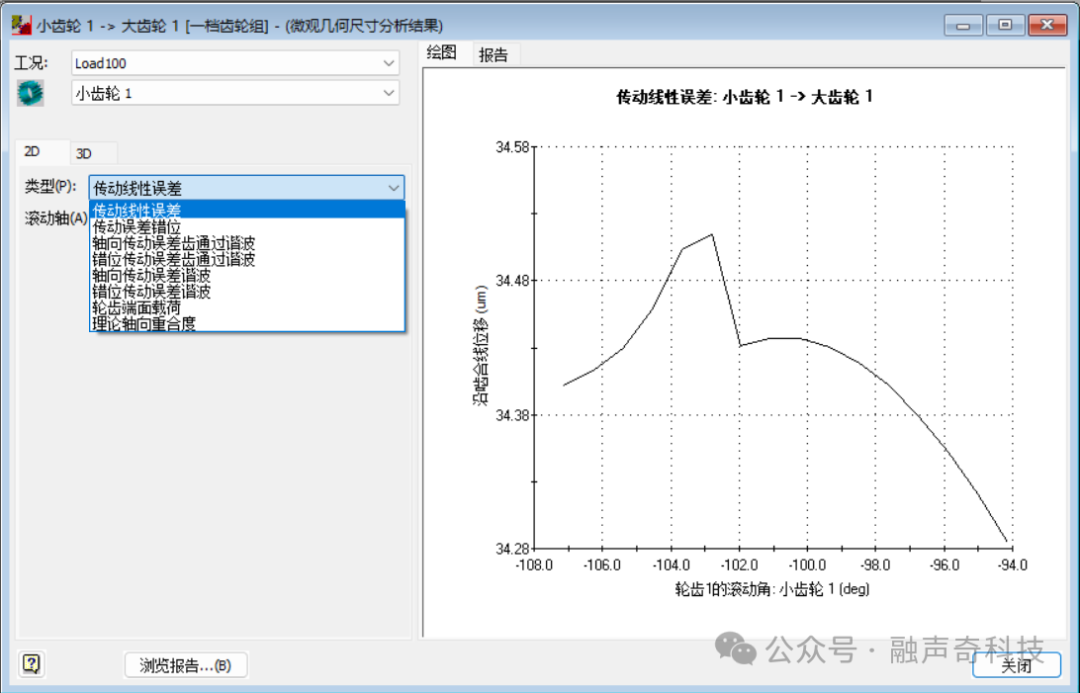Click the -96.0 x-axis value
The height and width of the screenshot is (693, 1080).
coord(944,566)
